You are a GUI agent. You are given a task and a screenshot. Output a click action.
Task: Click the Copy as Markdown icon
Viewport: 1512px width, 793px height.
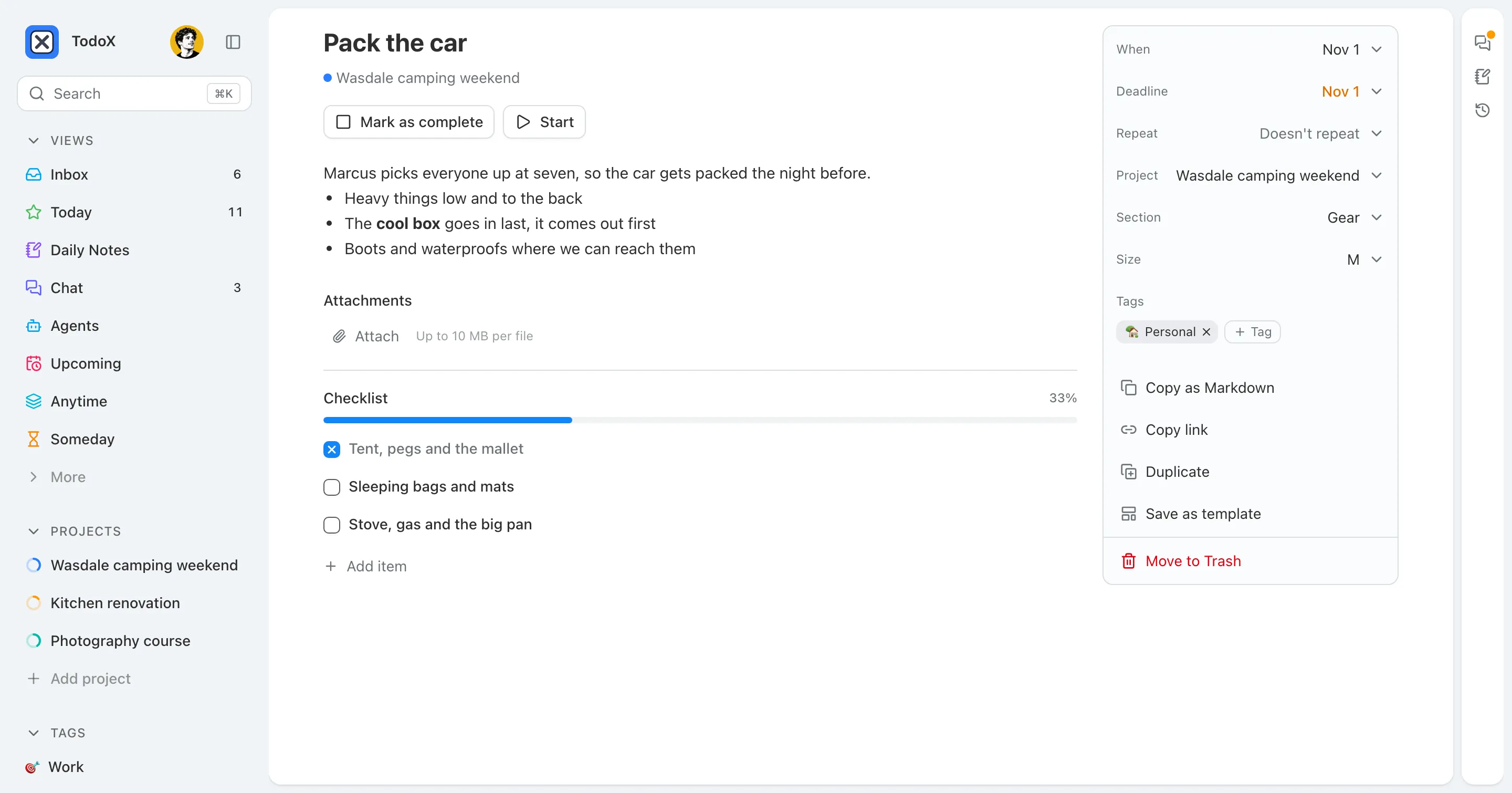click(1128, 388)
